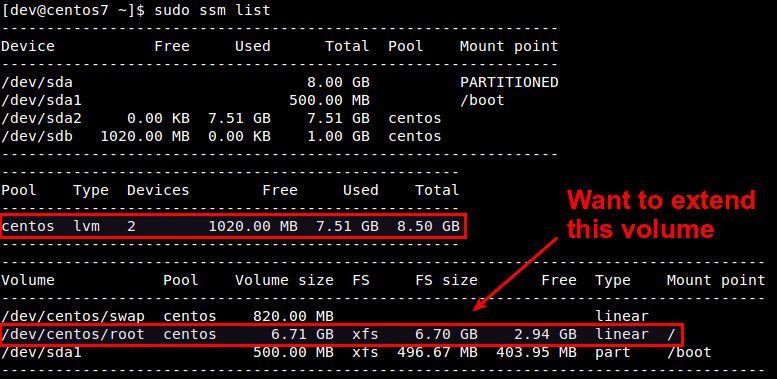Image resolution: width=777 pixels, height=379 pixels.
Task: Click the 'FS size' column header
Action: (446, 280)
